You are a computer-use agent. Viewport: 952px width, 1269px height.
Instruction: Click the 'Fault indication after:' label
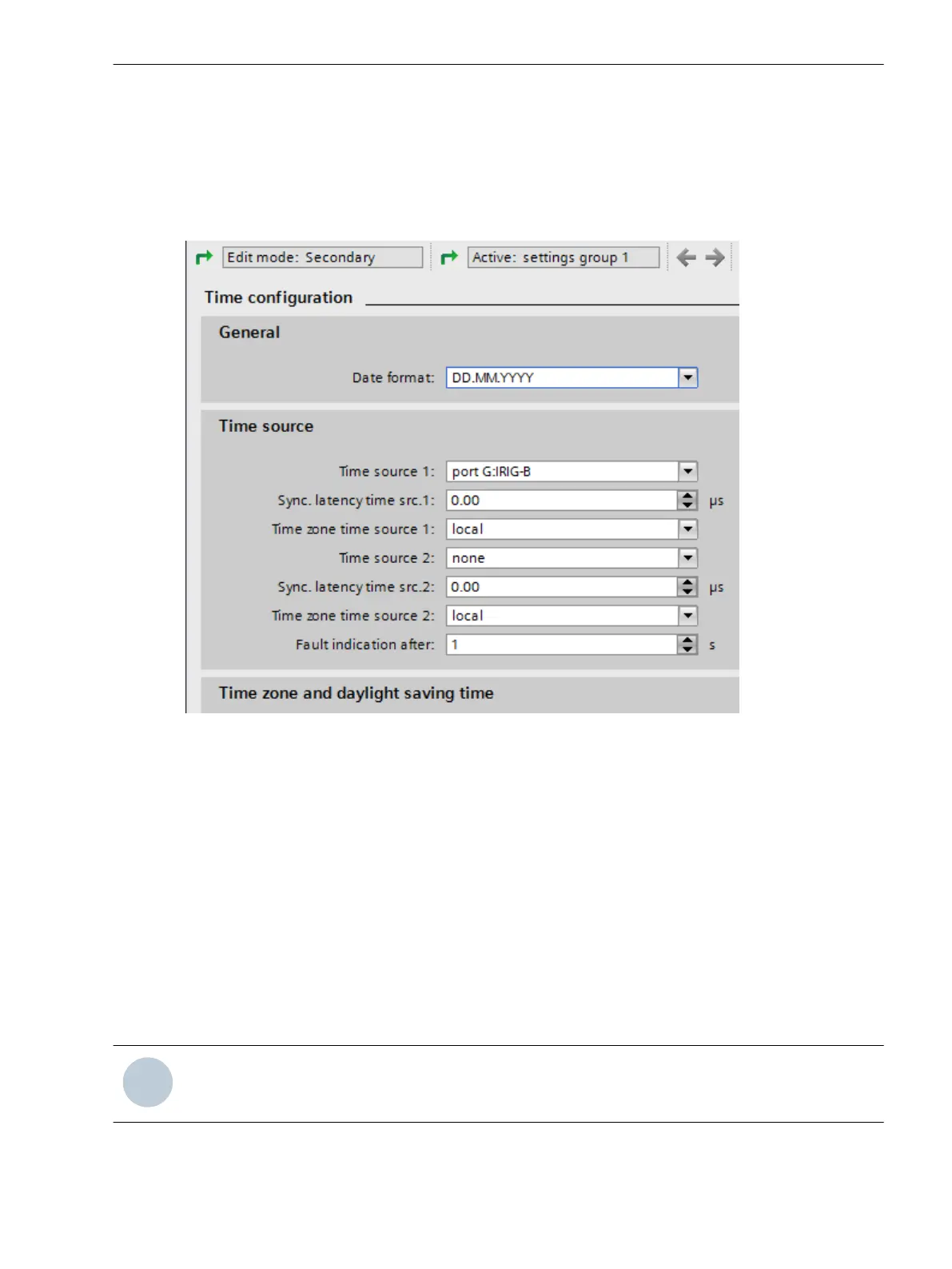(x=365, y=644)
